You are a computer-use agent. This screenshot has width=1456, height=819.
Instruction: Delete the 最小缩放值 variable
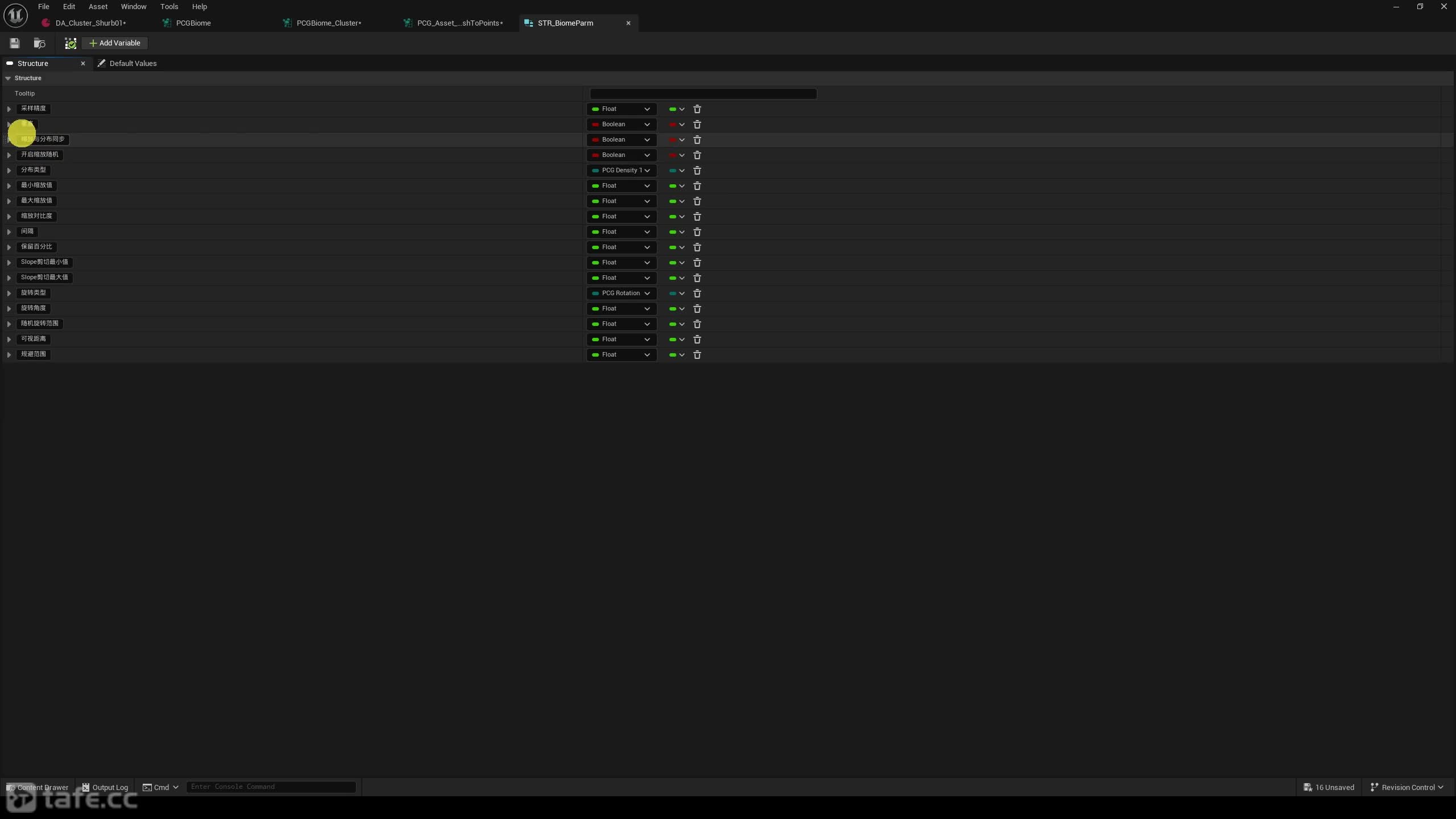click(697, 185)
